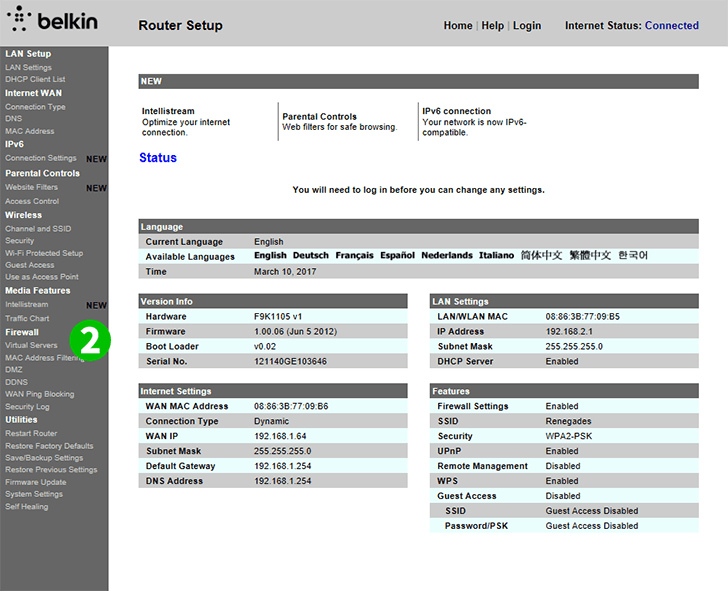The image size is (728, 591).
Task: Open Virtual Servers page
Action: [31, 345]
